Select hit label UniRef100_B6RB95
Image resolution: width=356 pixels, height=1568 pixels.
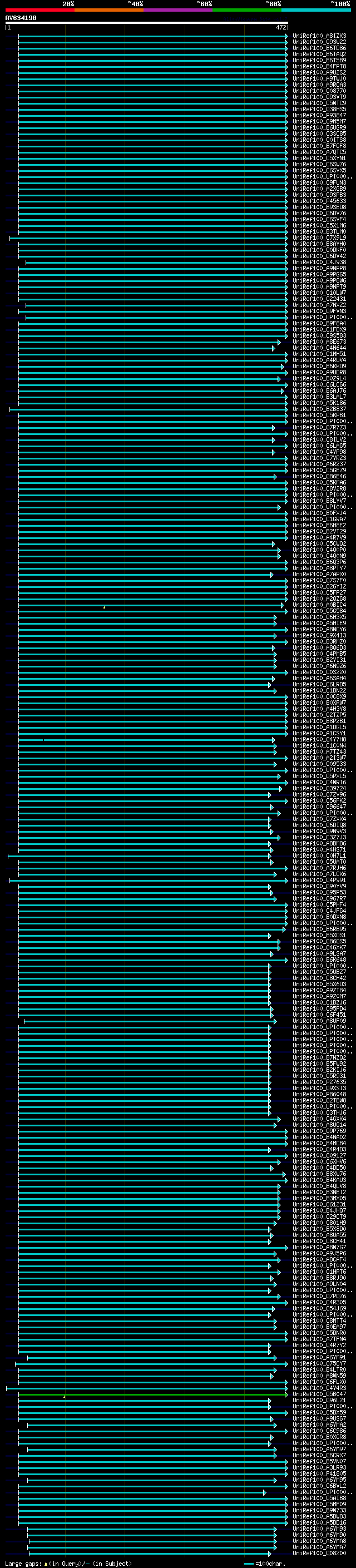click(x=319, y=929)
